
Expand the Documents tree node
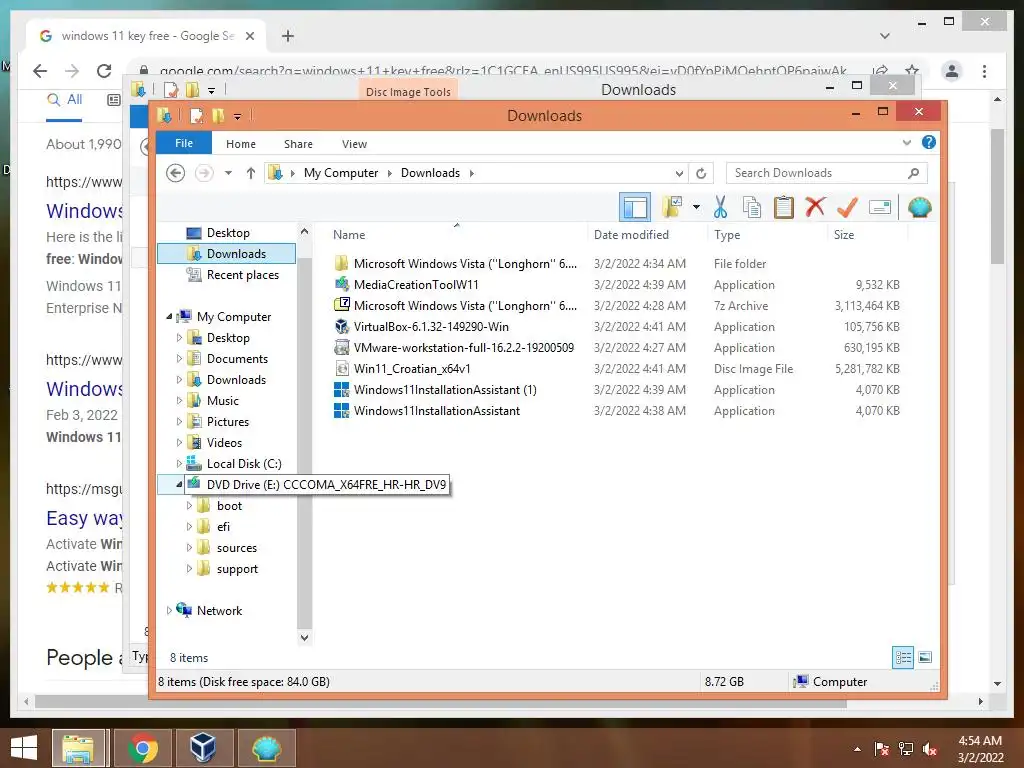[179, 359]
